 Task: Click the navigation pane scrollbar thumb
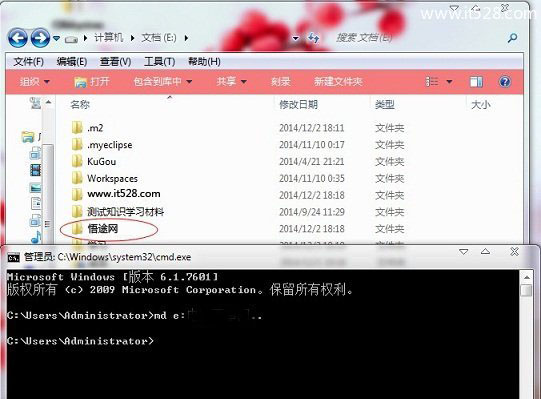[48, 193]
